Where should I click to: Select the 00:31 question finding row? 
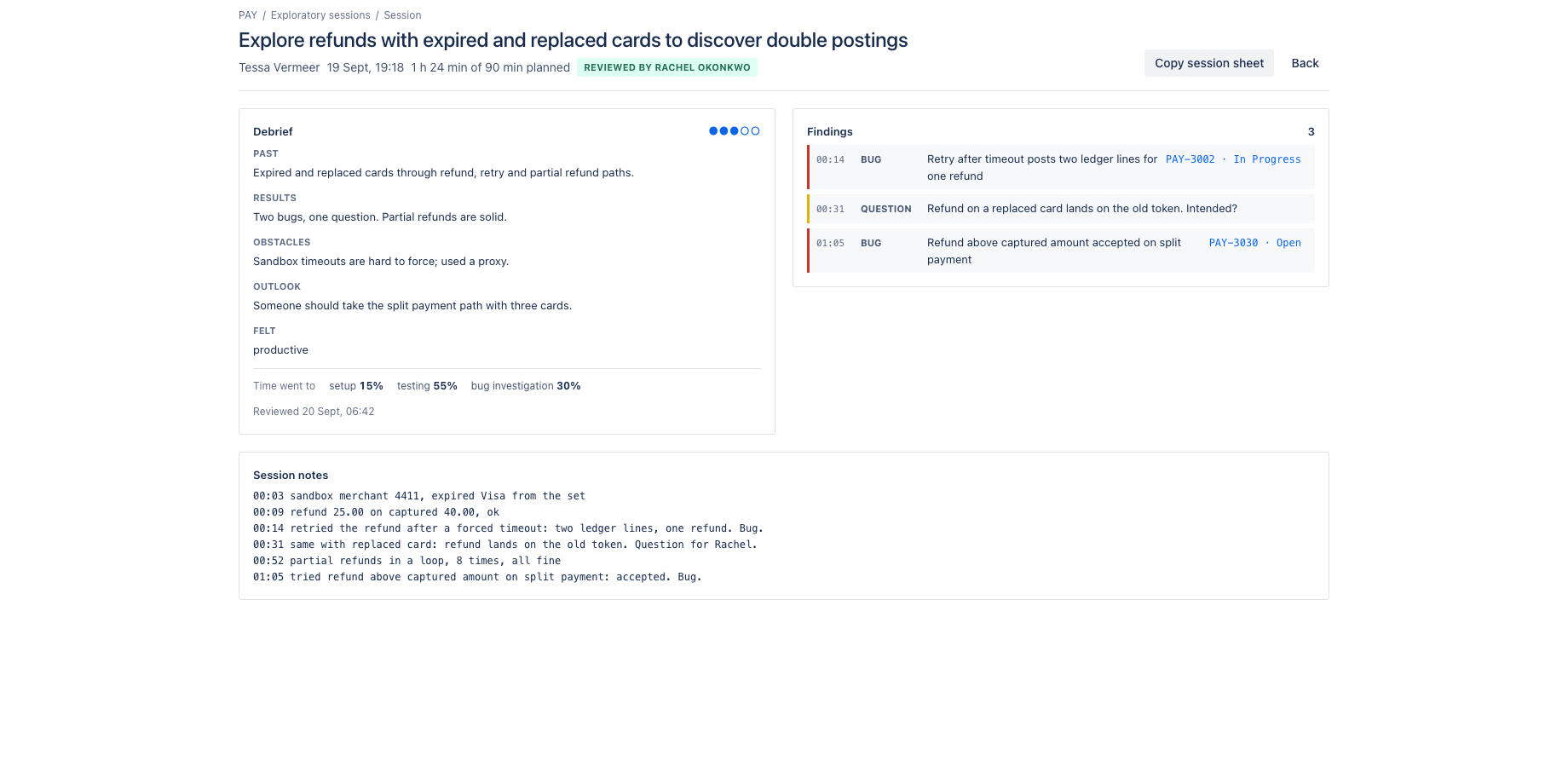click(x=1061, y=209)
